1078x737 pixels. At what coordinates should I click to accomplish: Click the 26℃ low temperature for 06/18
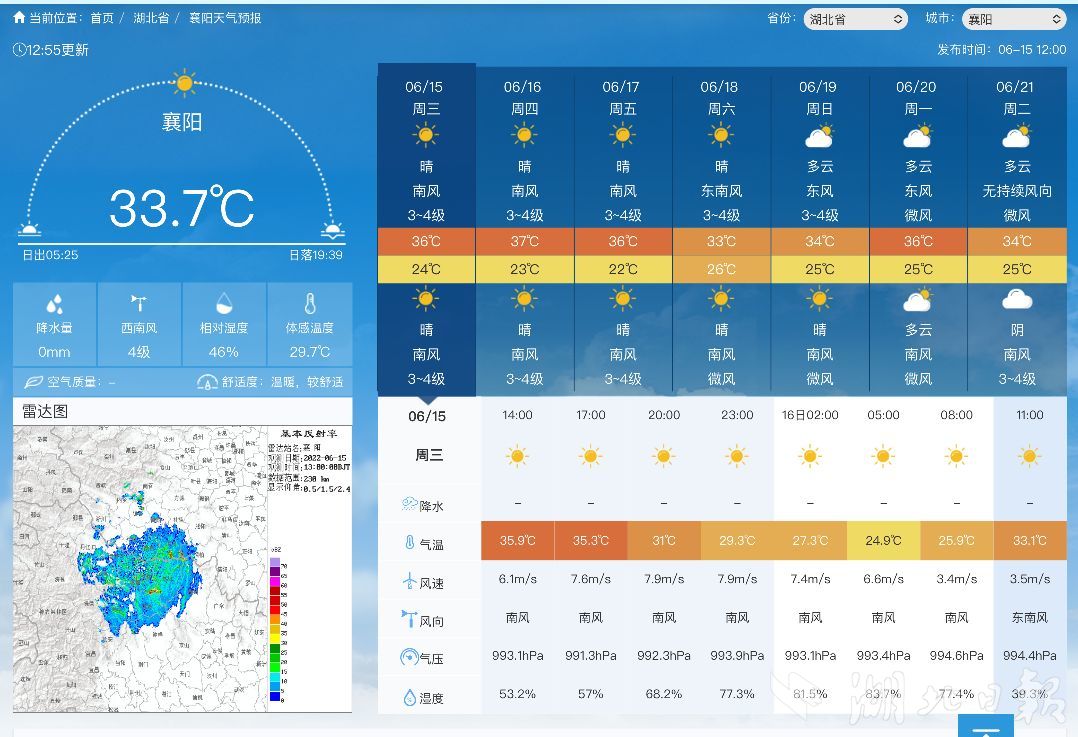[721, 269]
